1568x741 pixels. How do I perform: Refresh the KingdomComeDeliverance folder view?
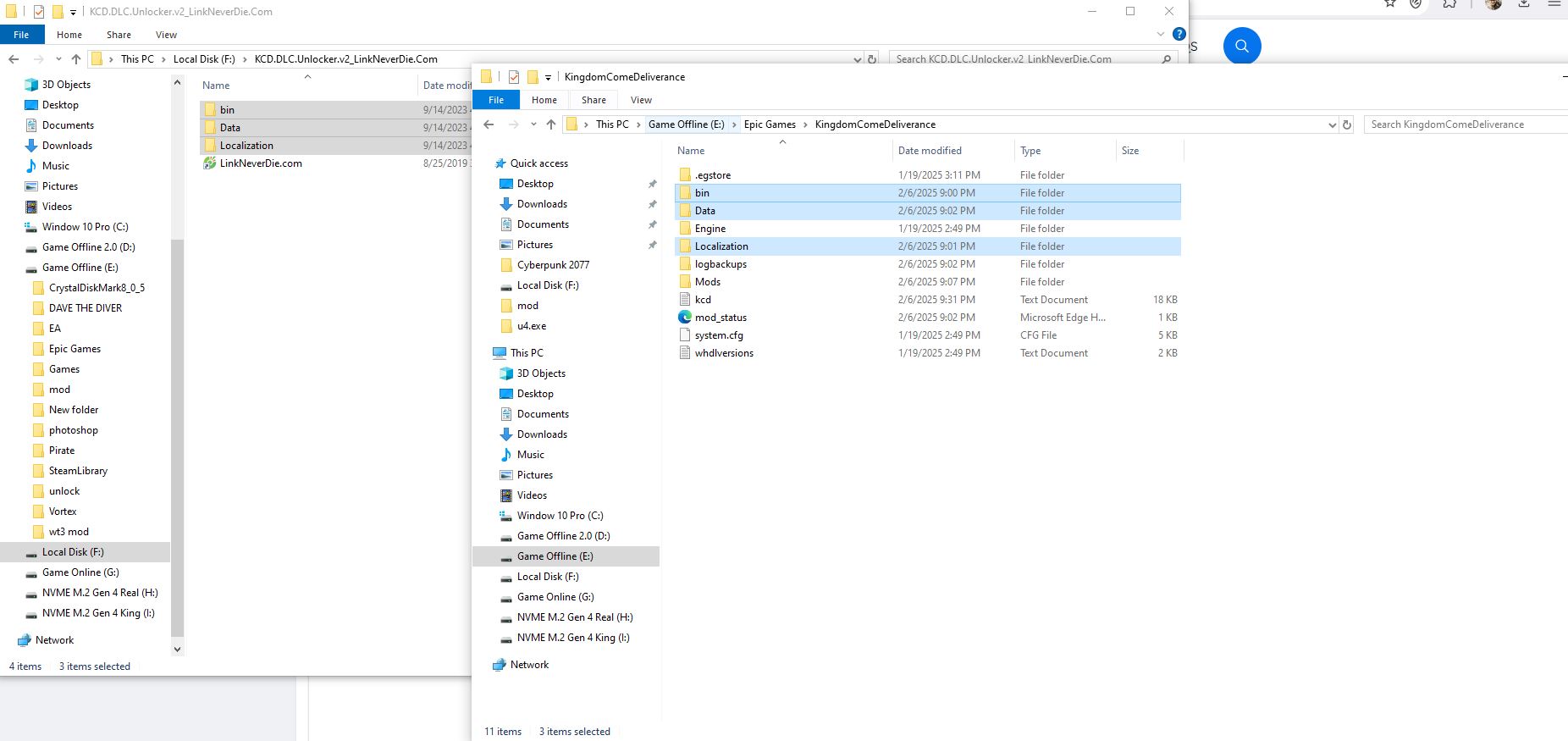click(x=1347, y=124)
